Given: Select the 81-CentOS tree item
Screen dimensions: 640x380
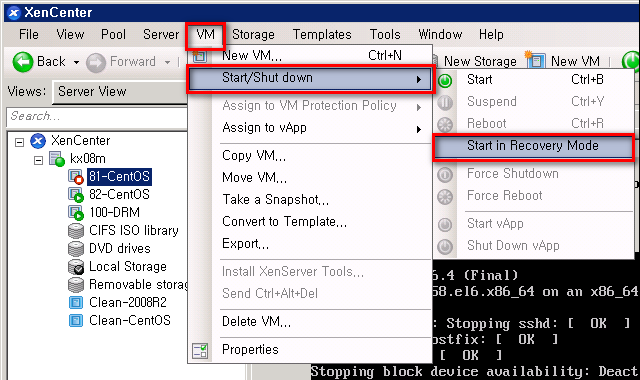Looking at the screenshot, I should pyautogui.click(x=119, y=177).
